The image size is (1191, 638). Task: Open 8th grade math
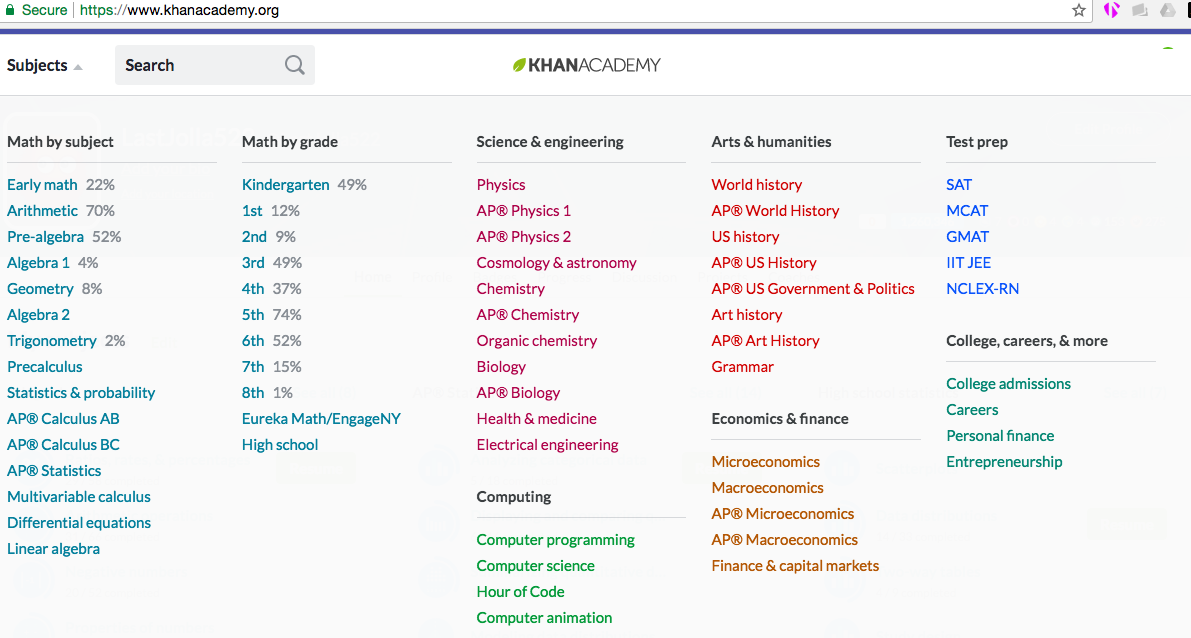(253, 392)
